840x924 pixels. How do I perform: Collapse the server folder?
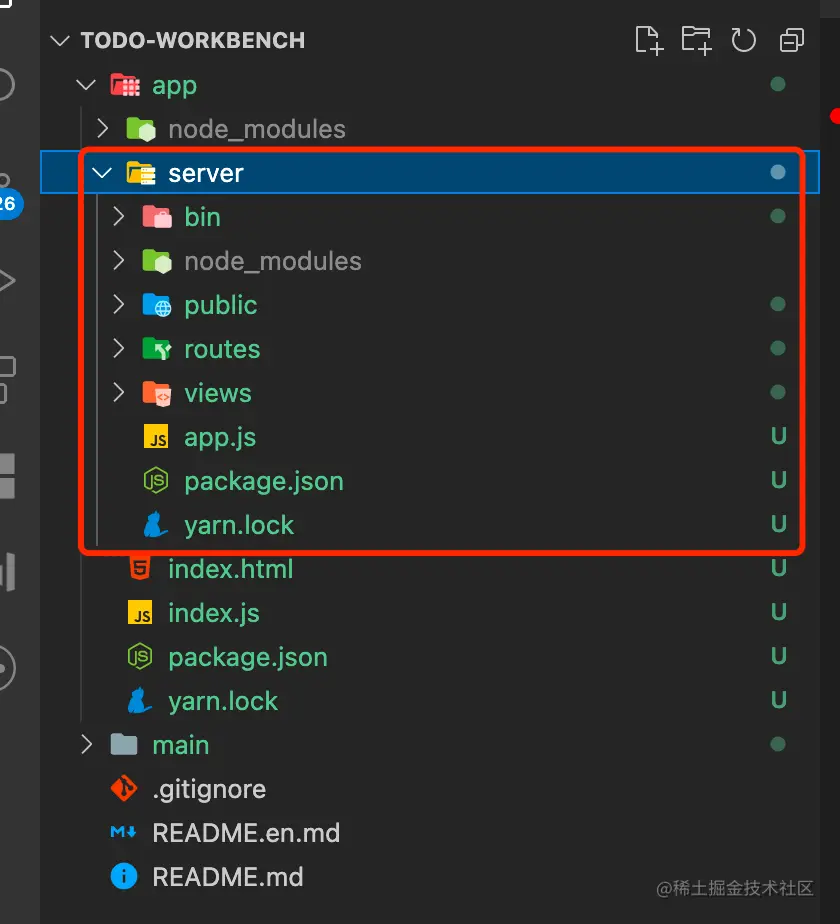[x=102, y=173]
